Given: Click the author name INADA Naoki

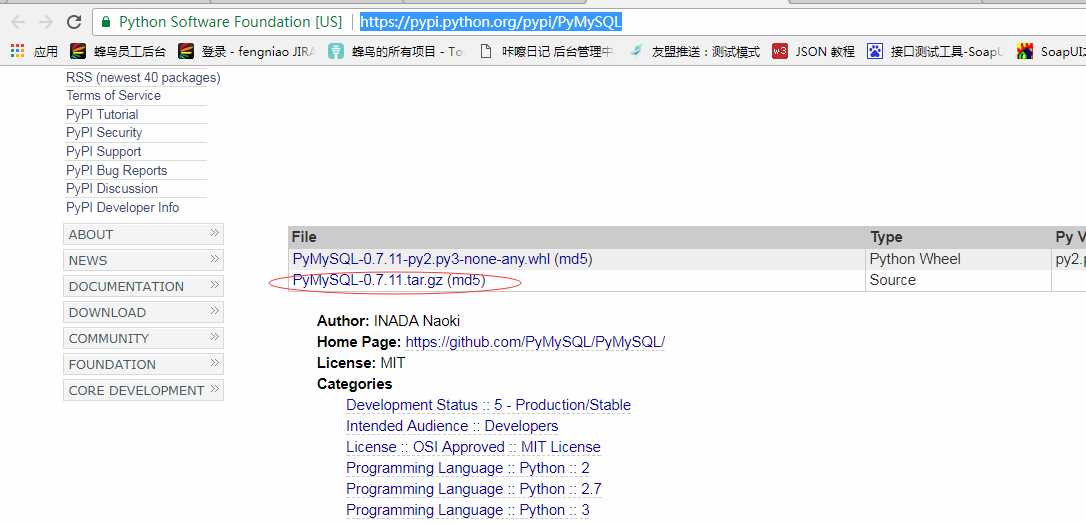Looking at the screenshot, I should 417,321.
